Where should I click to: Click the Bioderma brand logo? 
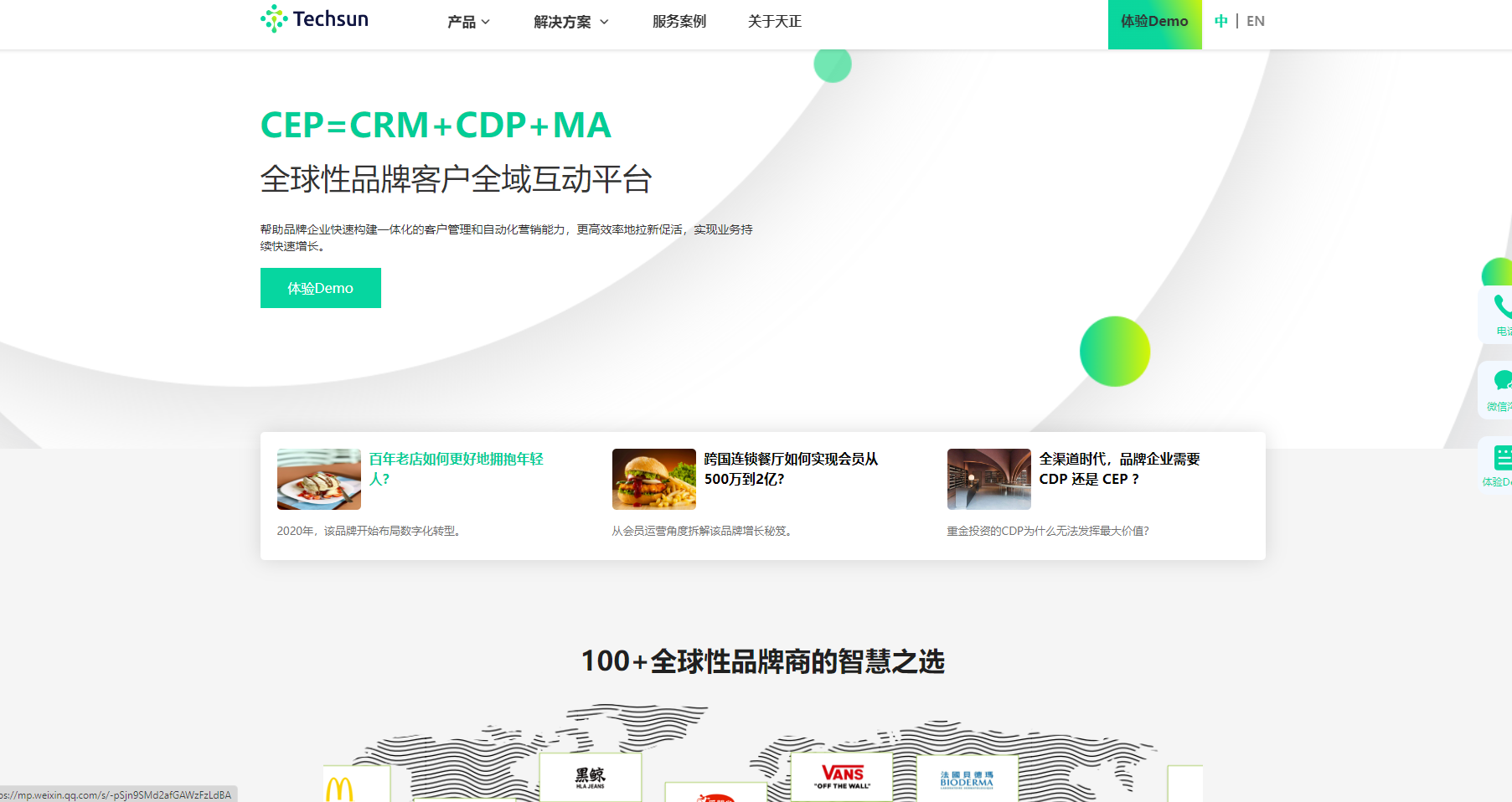tap(967, 779)
